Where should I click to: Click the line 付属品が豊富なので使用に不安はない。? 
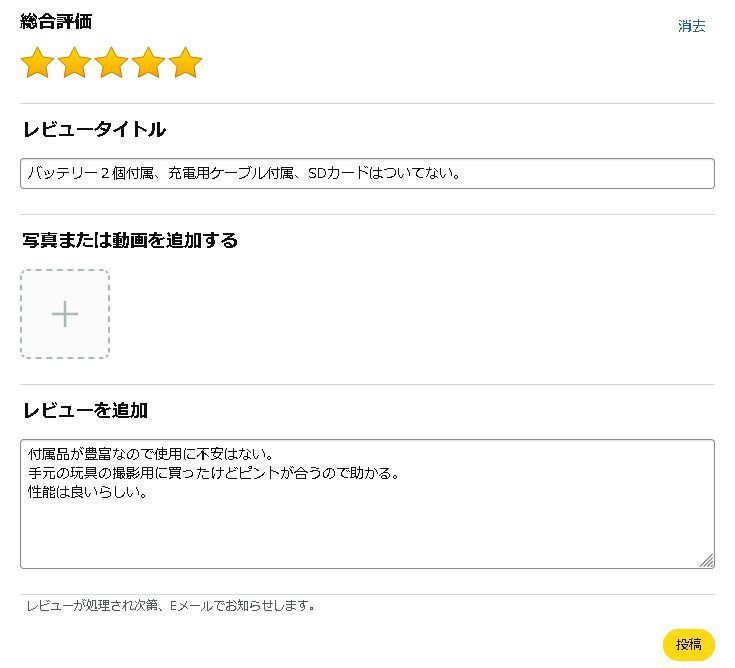[151, 454]
